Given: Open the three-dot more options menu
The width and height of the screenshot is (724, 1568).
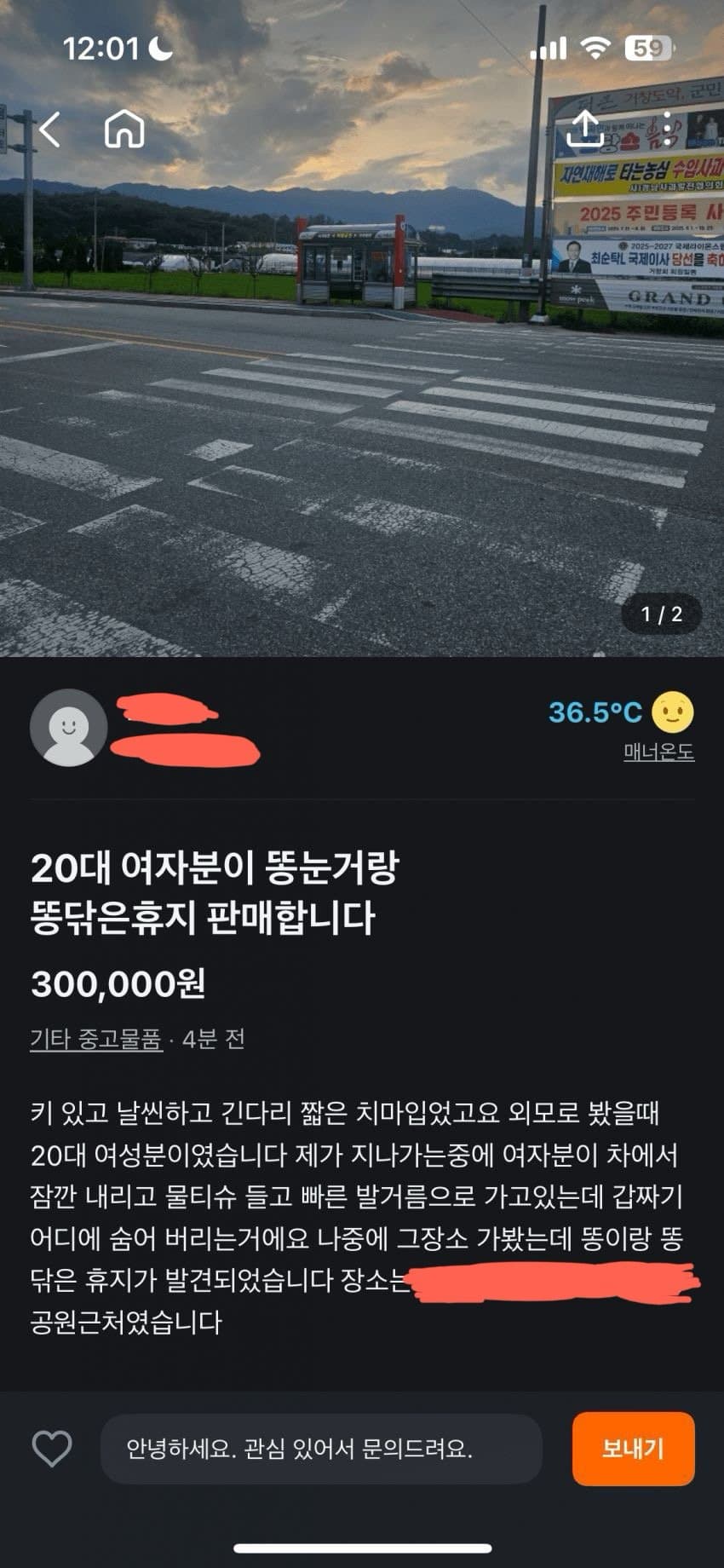Looking at the screenshot, I should tap(667, 130).
